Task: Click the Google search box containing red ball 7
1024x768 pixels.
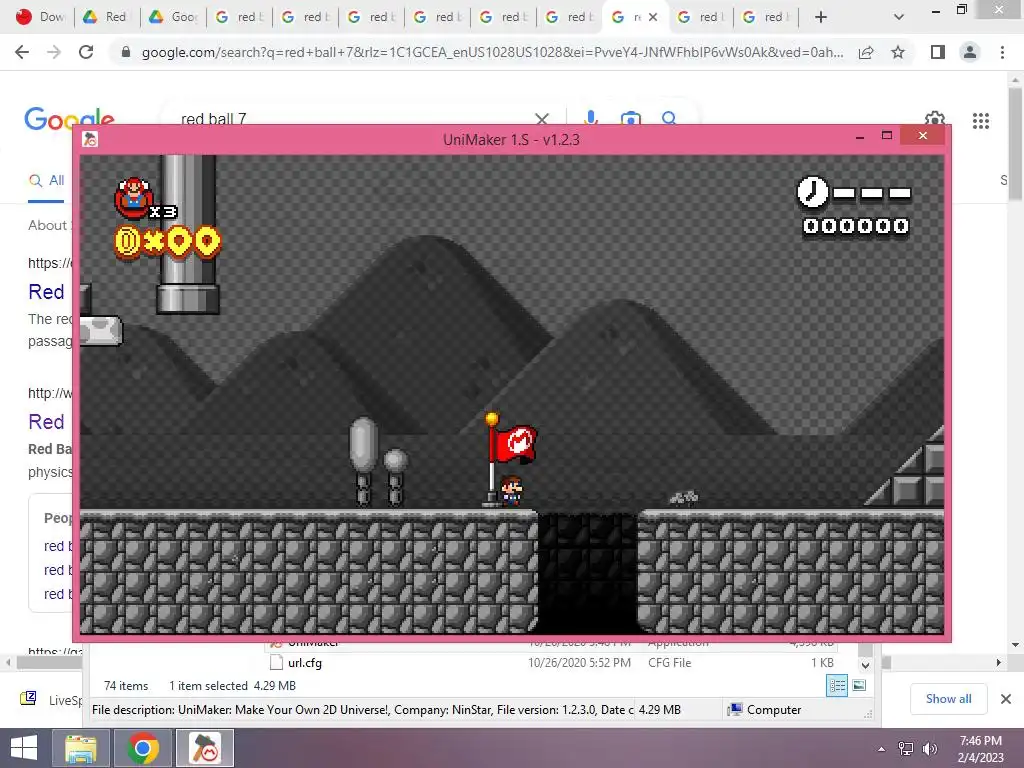Action: click(353, 118)
